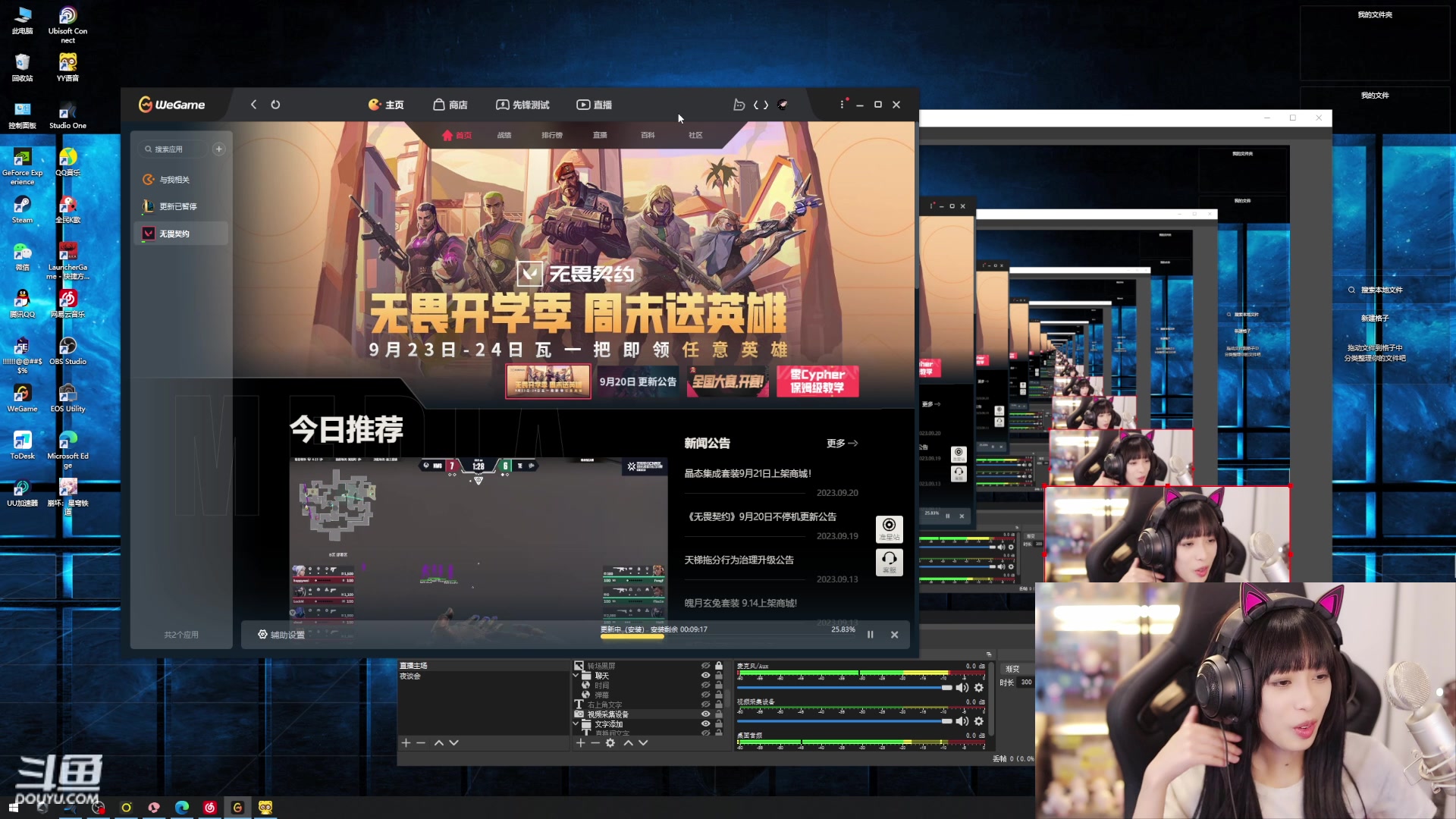This screenshot has height=819, width=1456.
Task: Open Microsoft Edge from the taskbar
Action: [182, 808]
